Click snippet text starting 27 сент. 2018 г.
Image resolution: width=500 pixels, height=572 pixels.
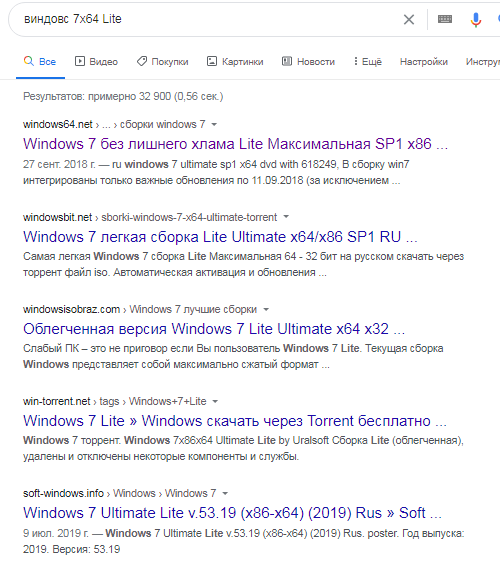[x=216, y=172]
